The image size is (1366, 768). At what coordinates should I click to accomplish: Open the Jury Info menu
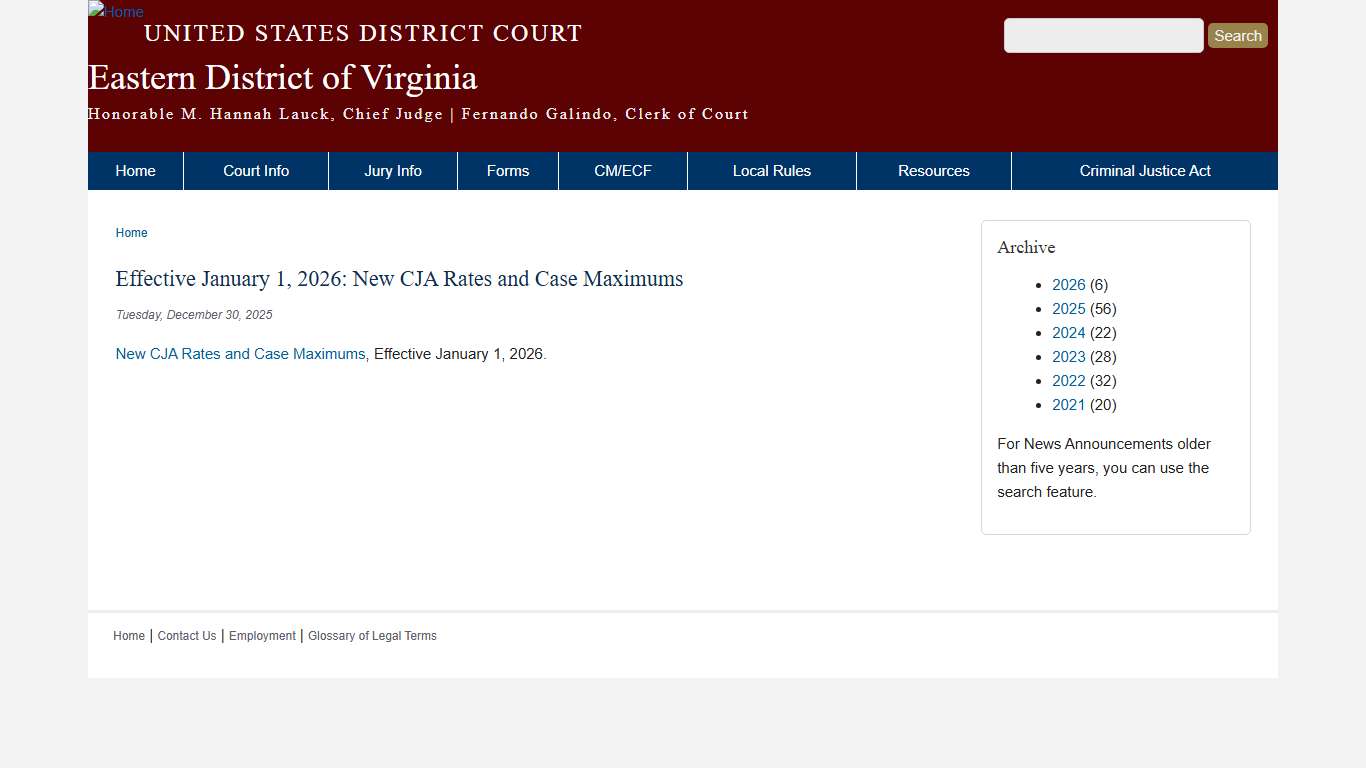point(392,170)
